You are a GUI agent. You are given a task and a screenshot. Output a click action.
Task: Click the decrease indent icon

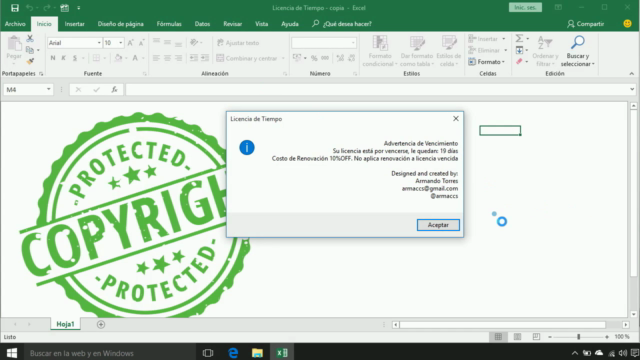194,58
